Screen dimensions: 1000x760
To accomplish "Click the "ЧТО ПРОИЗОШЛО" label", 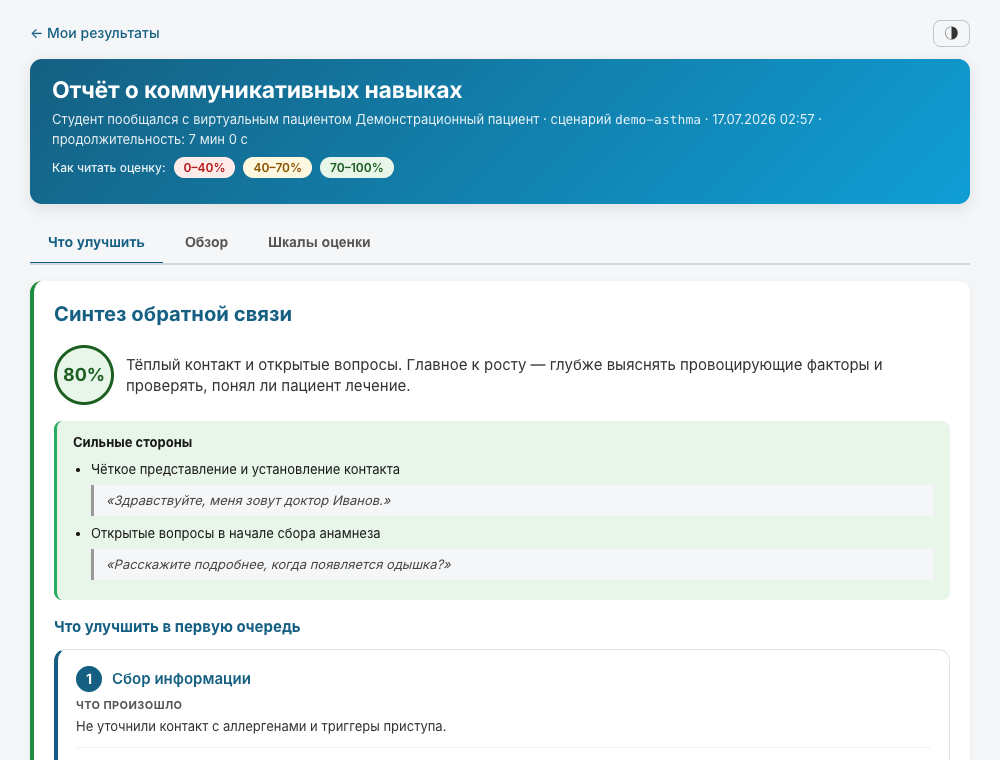I will pyautogui.click(x=129, y=705).
